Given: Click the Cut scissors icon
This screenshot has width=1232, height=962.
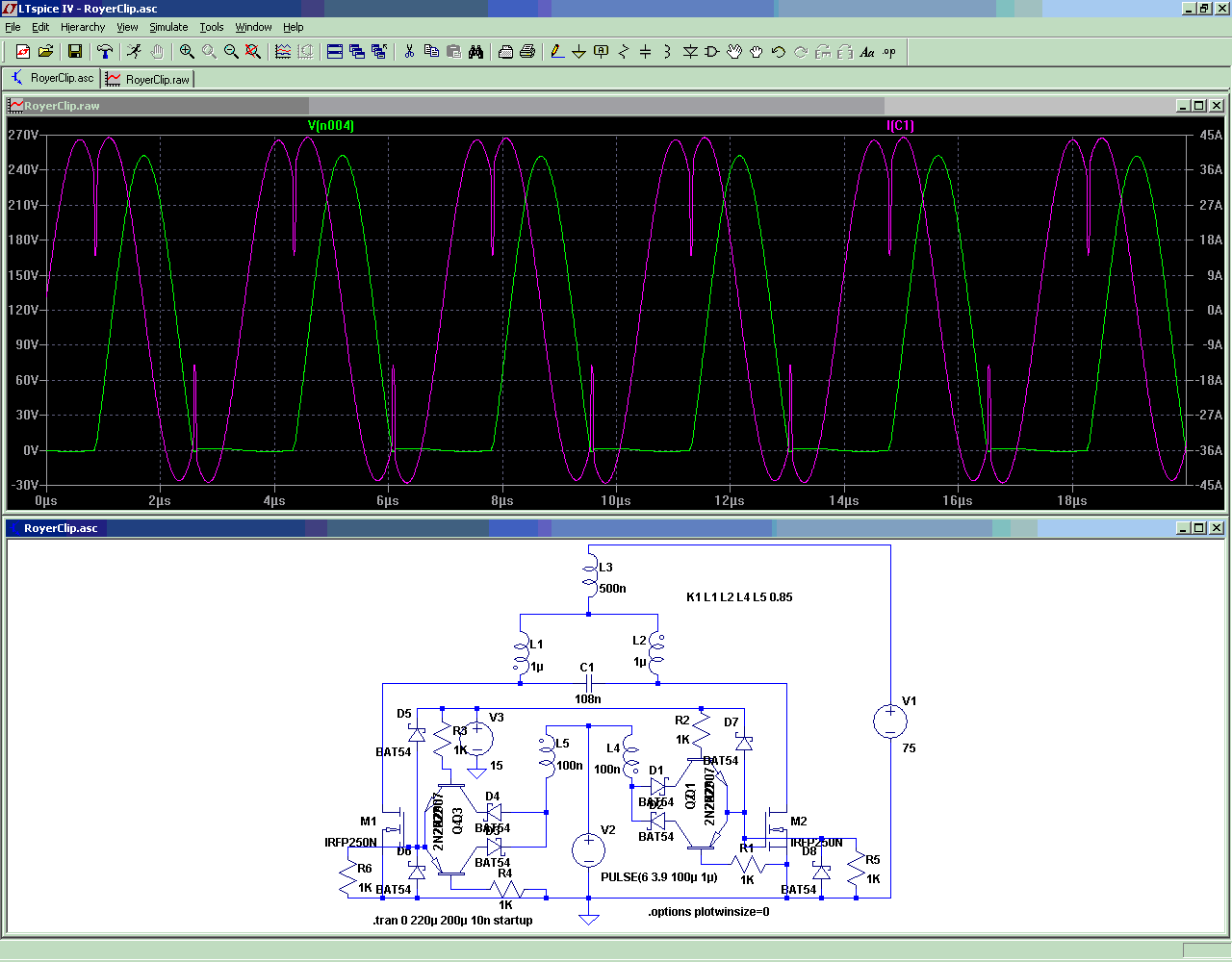Looking at the screenshot, I should pos(409,52).
